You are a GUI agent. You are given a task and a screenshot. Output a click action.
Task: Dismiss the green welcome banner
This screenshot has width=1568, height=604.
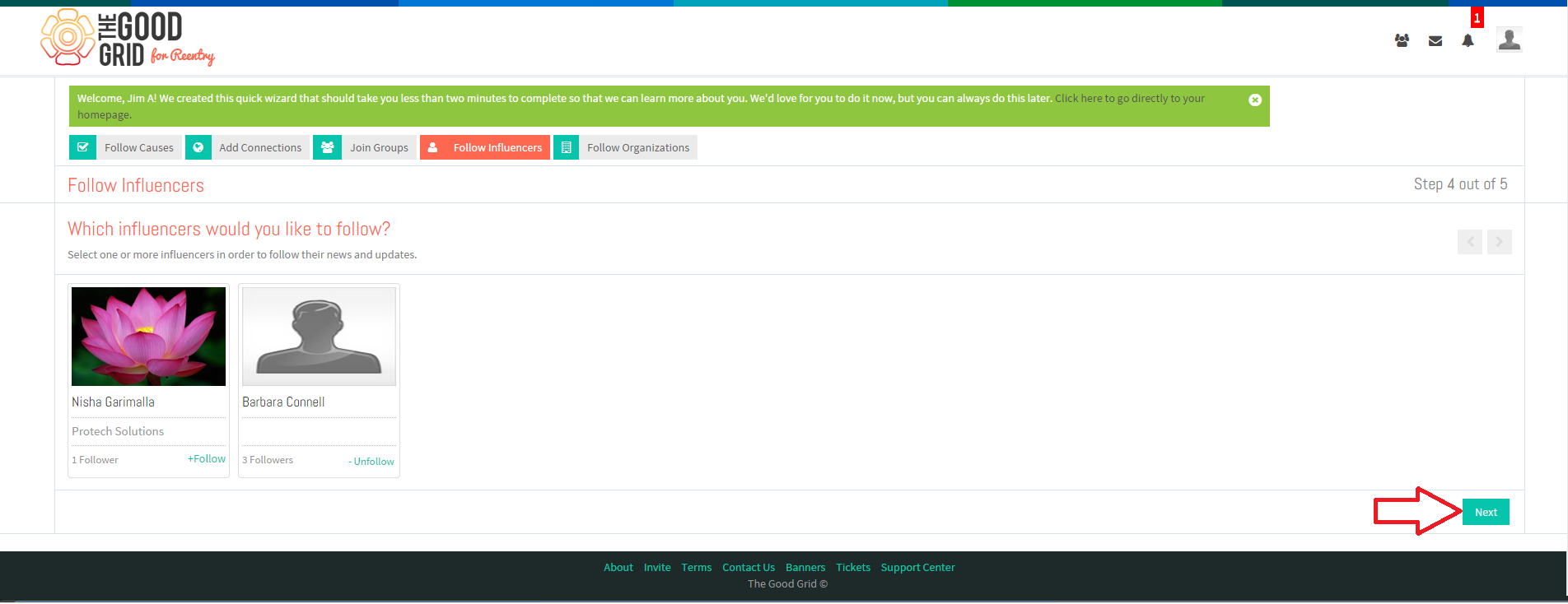point(1255,100)
